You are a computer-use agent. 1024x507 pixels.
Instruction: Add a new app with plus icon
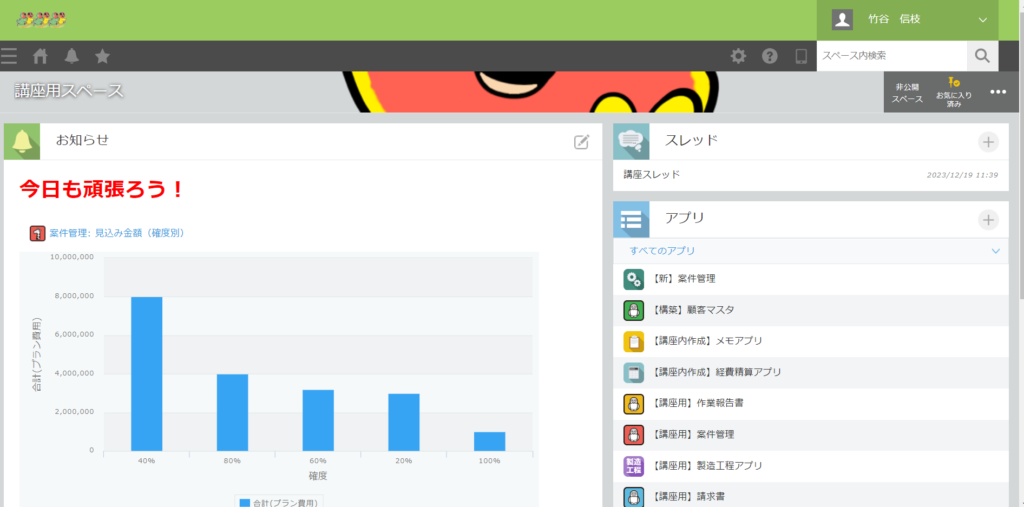point(988,220)
